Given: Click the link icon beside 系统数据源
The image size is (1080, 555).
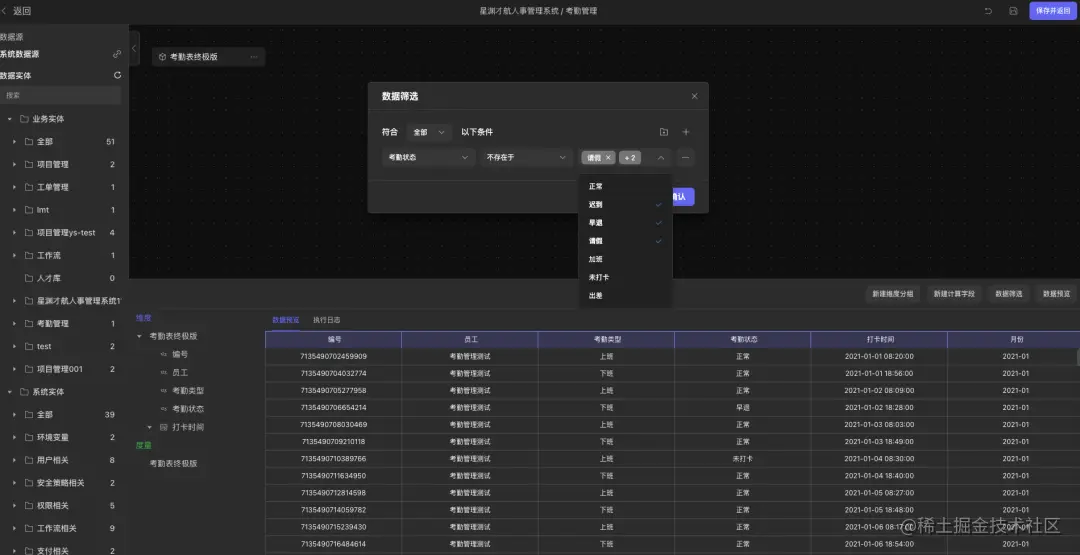Looking at the screenshot, I should [x=117, y=54].
